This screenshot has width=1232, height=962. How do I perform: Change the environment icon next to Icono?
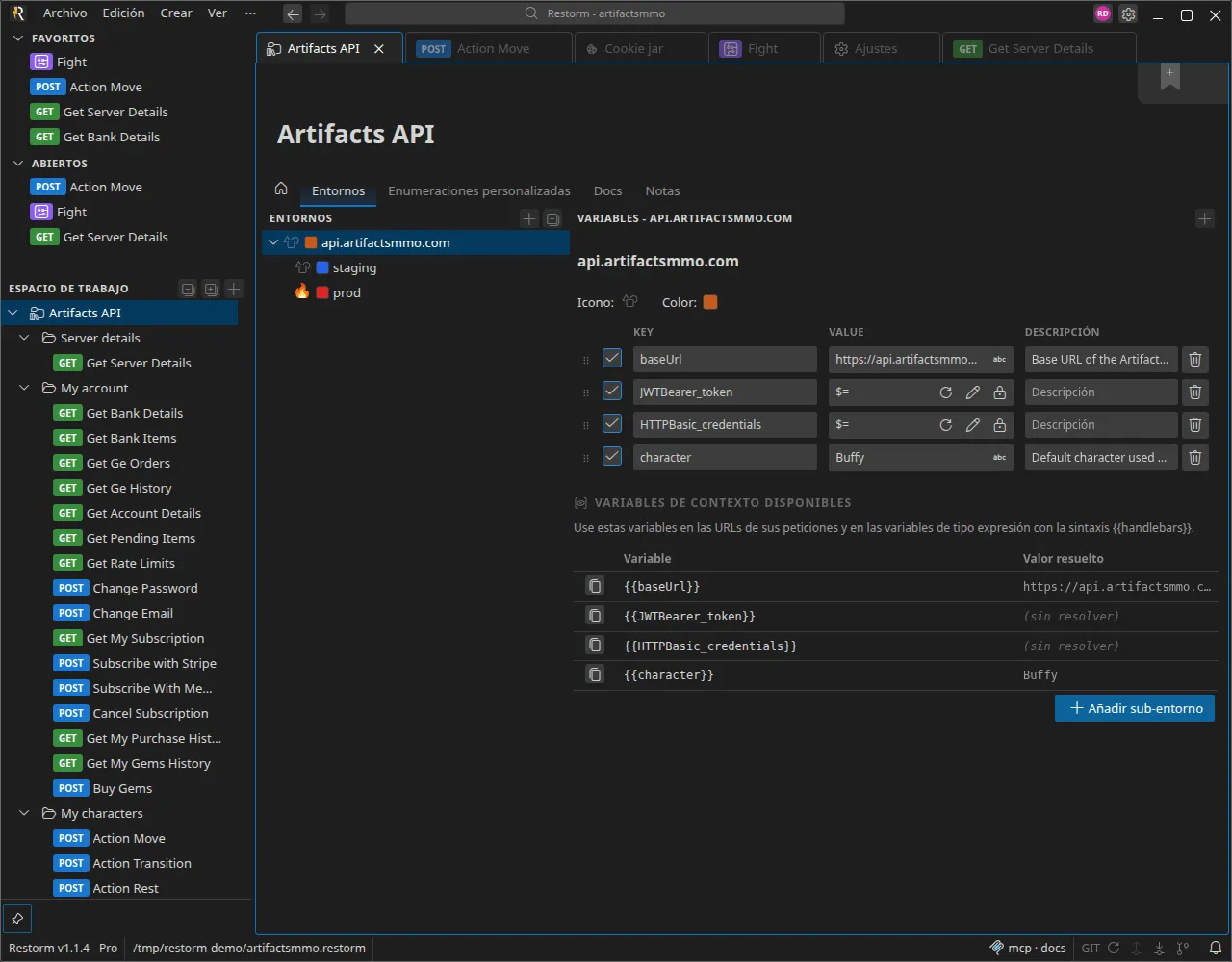click(630, 302)
